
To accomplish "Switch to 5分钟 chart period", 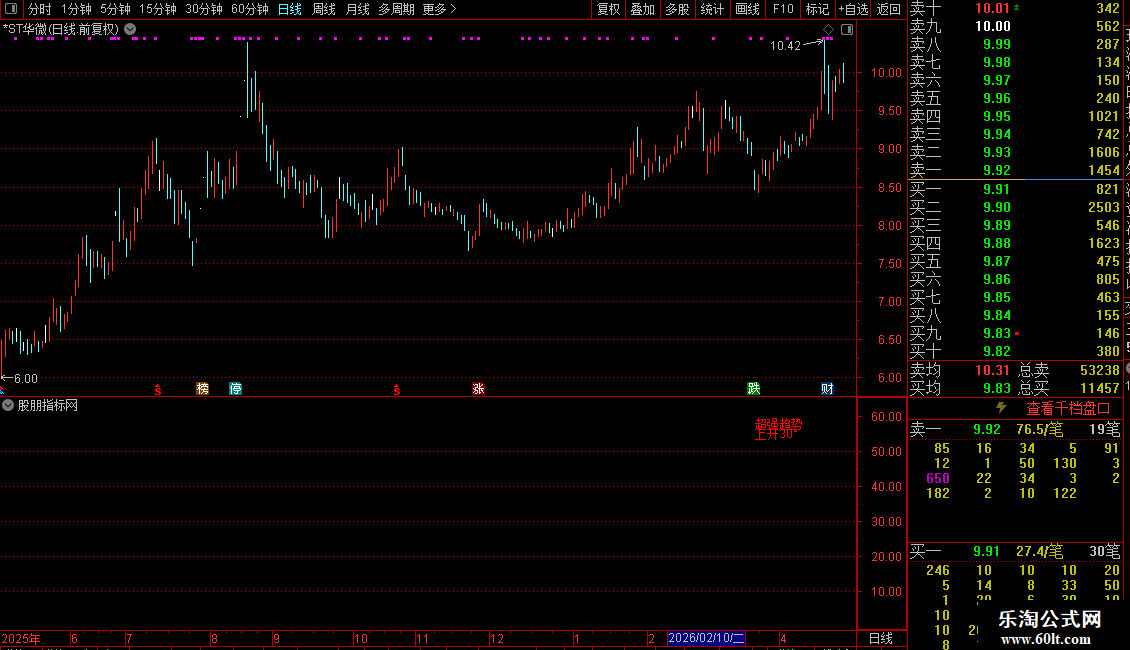I will (115, 9).
